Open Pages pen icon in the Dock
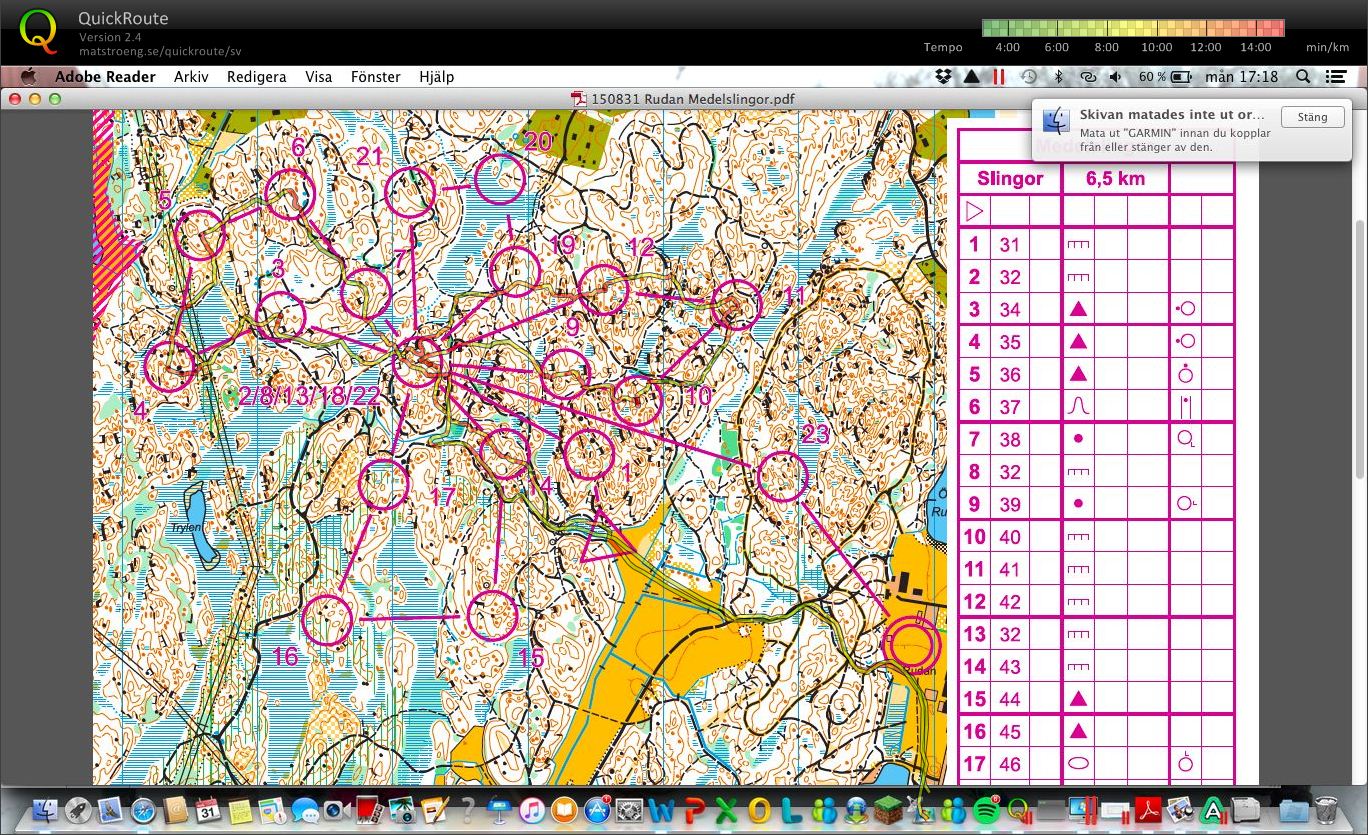This screenshot has width=1368, height=835. pos(434,810)
